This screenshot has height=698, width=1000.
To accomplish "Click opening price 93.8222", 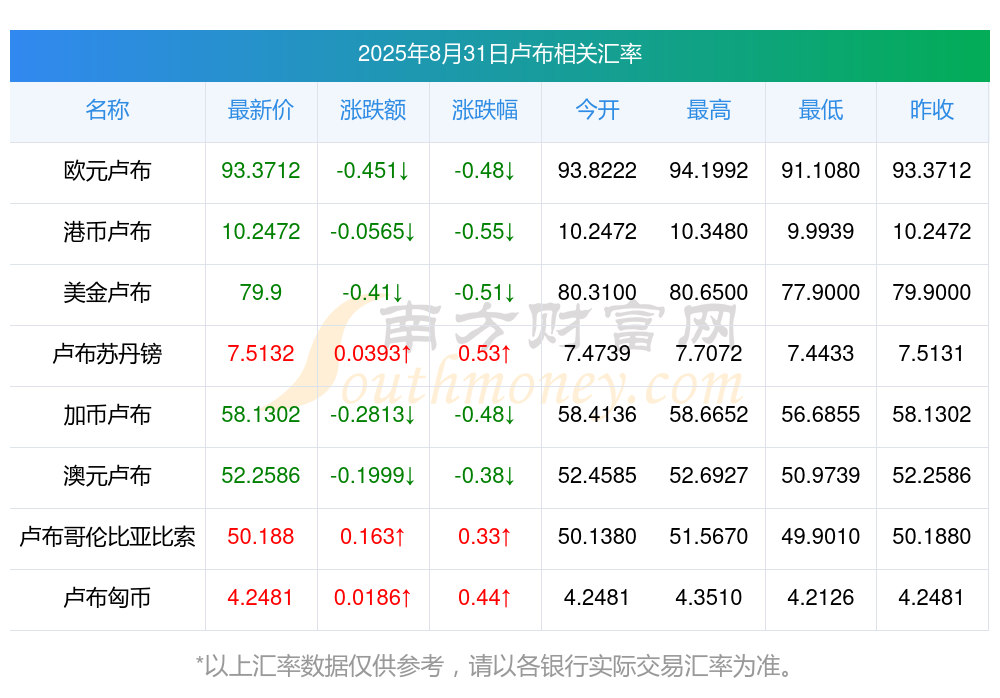I will 597,170.
